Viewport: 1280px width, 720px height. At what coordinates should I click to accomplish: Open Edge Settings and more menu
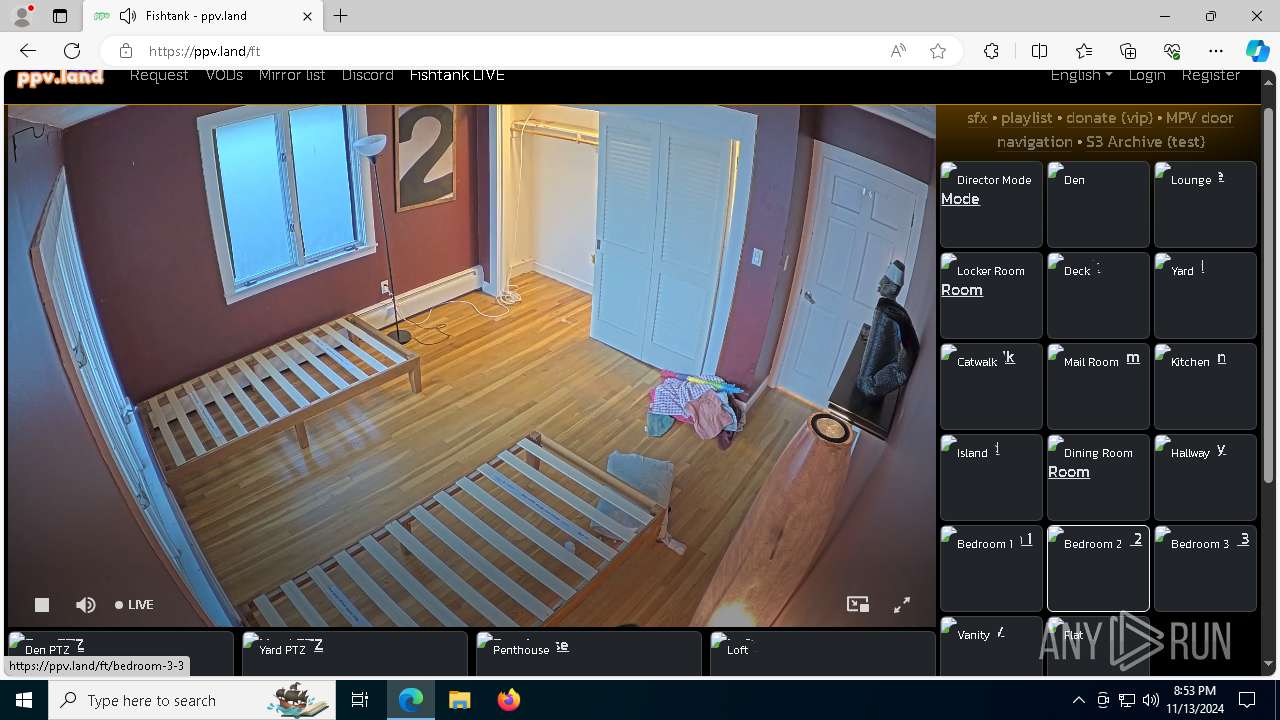[x=1216, y=51]
